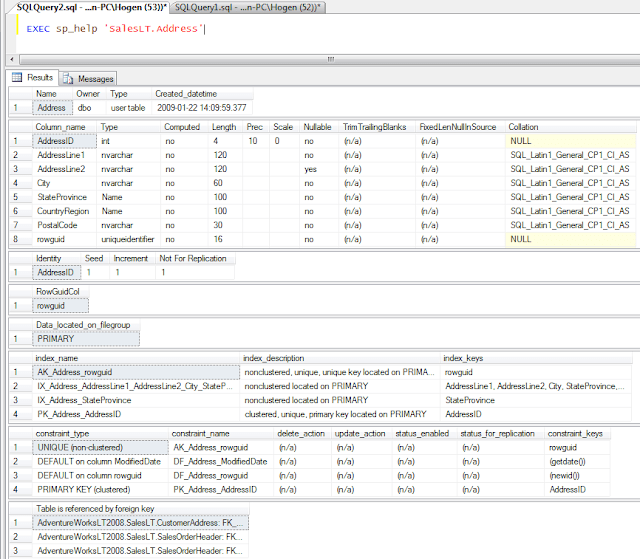
Task: Select the PRIMARY filegroup cell
Action: tap(86, 339)
